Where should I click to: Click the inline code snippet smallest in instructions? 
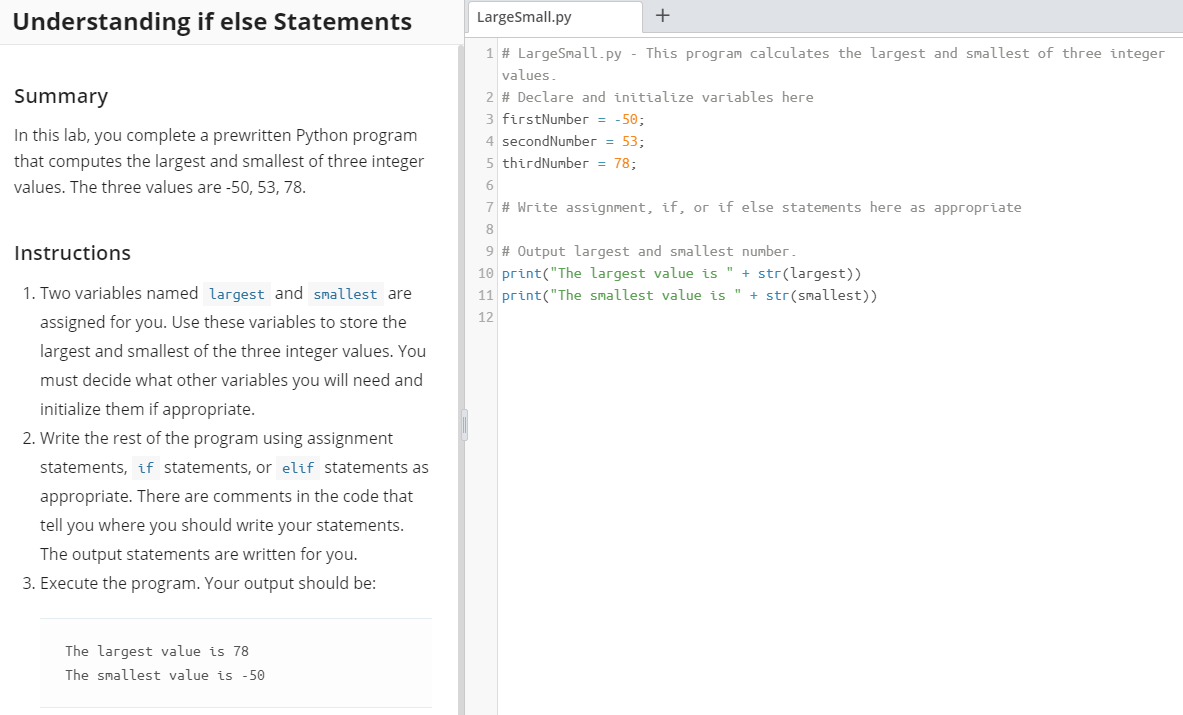[345, 294]
